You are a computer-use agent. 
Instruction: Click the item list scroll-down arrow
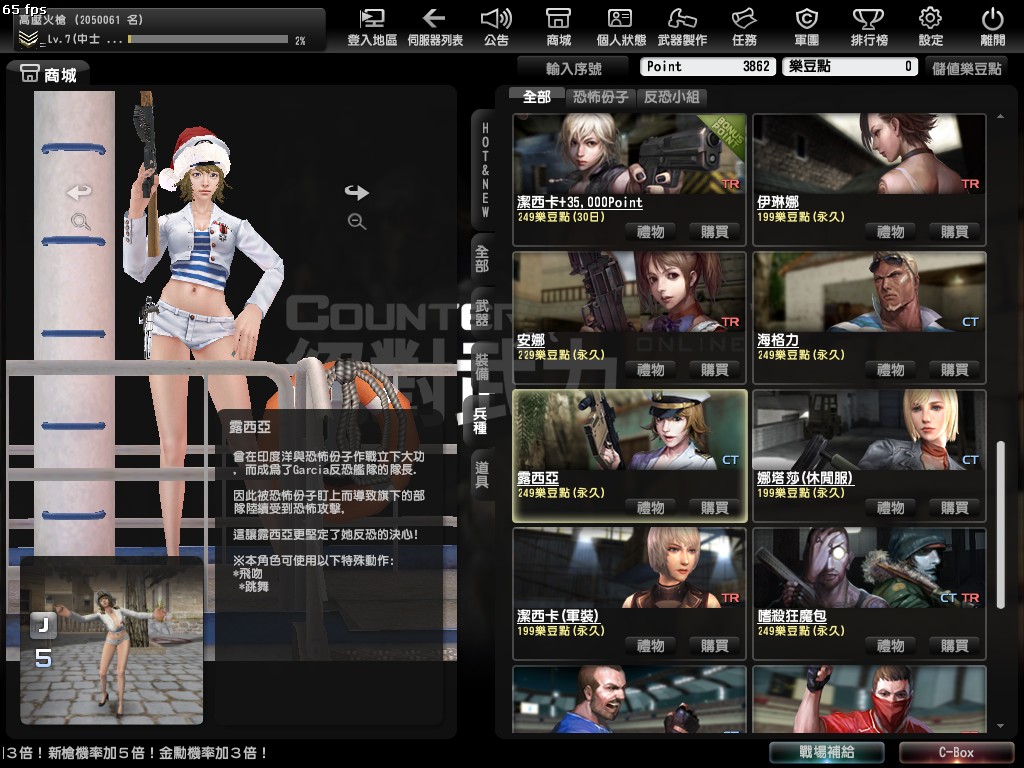(x=1000, y=726)
